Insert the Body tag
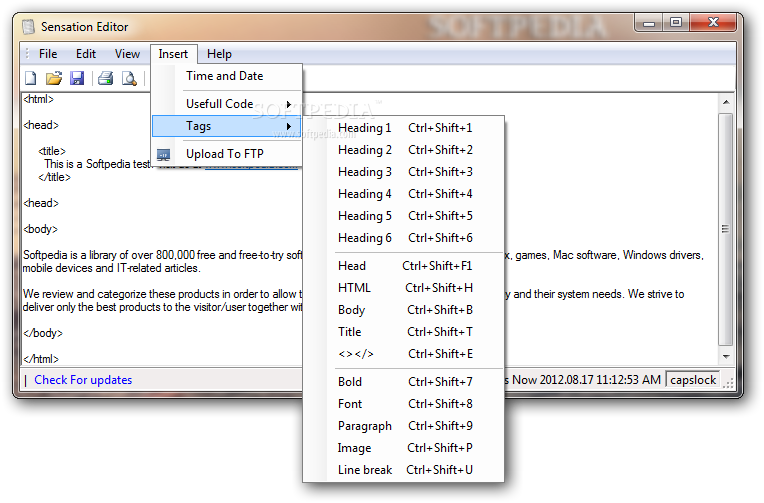Screen dimensions: 764x503 tap(403, 310)
